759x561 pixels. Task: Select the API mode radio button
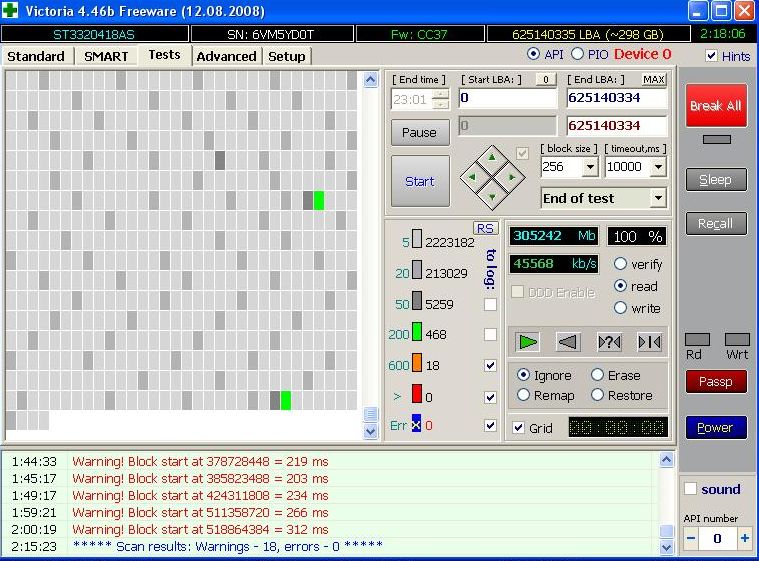533,54
